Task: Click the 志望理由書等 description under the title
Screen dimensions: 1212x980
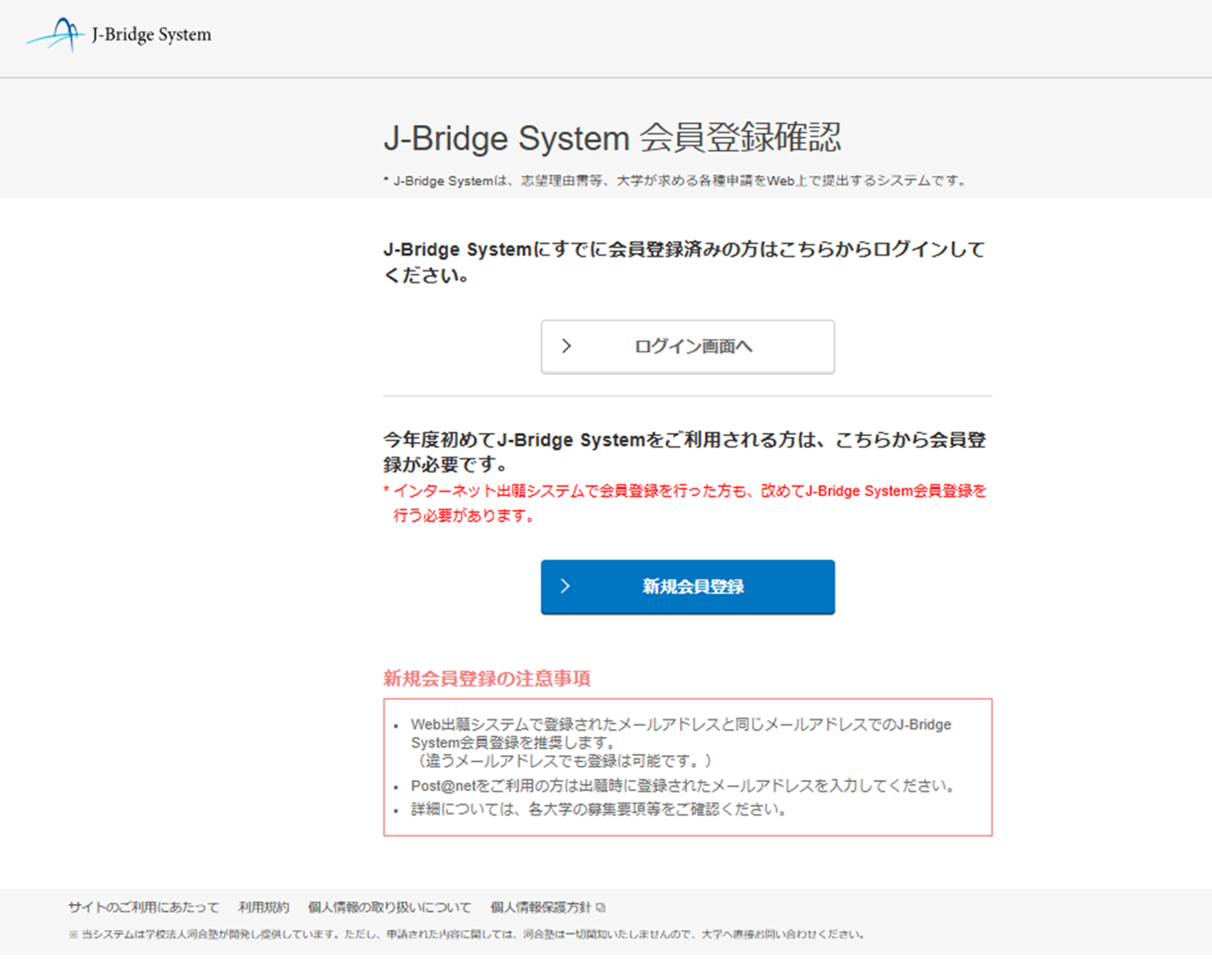Action: tap(677, 181)
